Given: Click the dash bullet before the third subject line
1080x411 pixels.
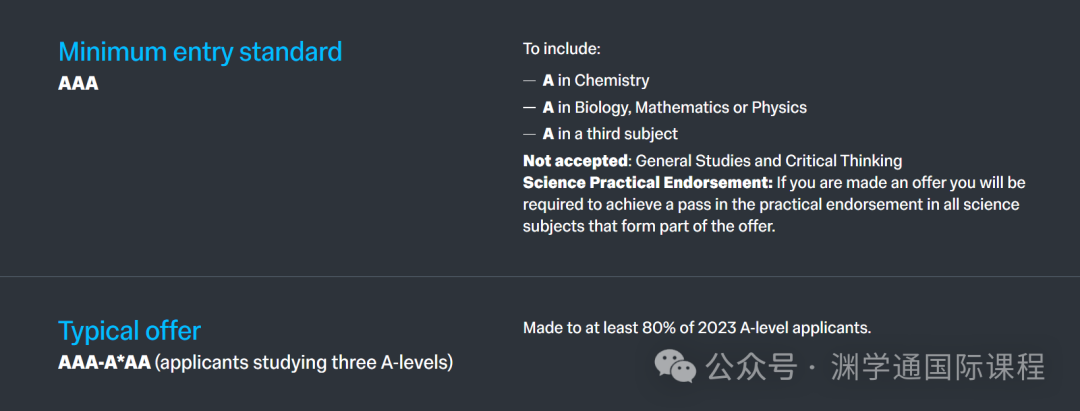Looking at the screenshot, I should (529, 134).
